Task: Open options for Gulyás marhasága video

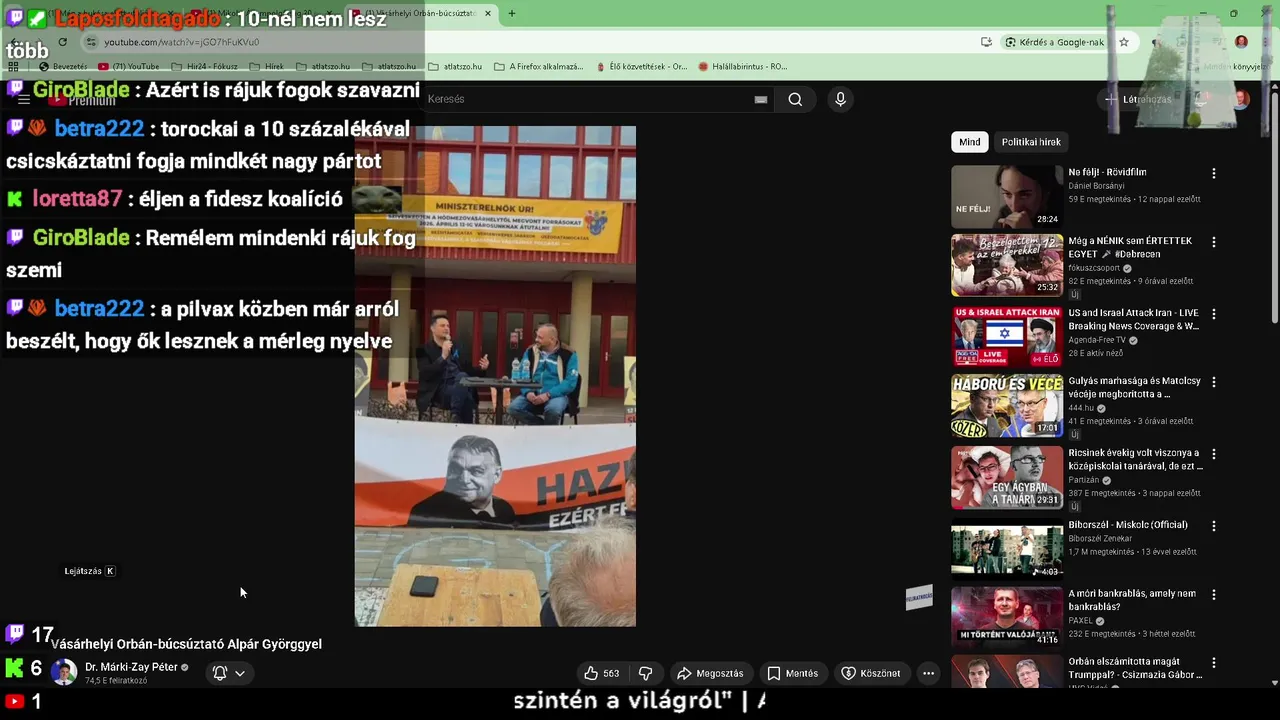Action: 1214,382
